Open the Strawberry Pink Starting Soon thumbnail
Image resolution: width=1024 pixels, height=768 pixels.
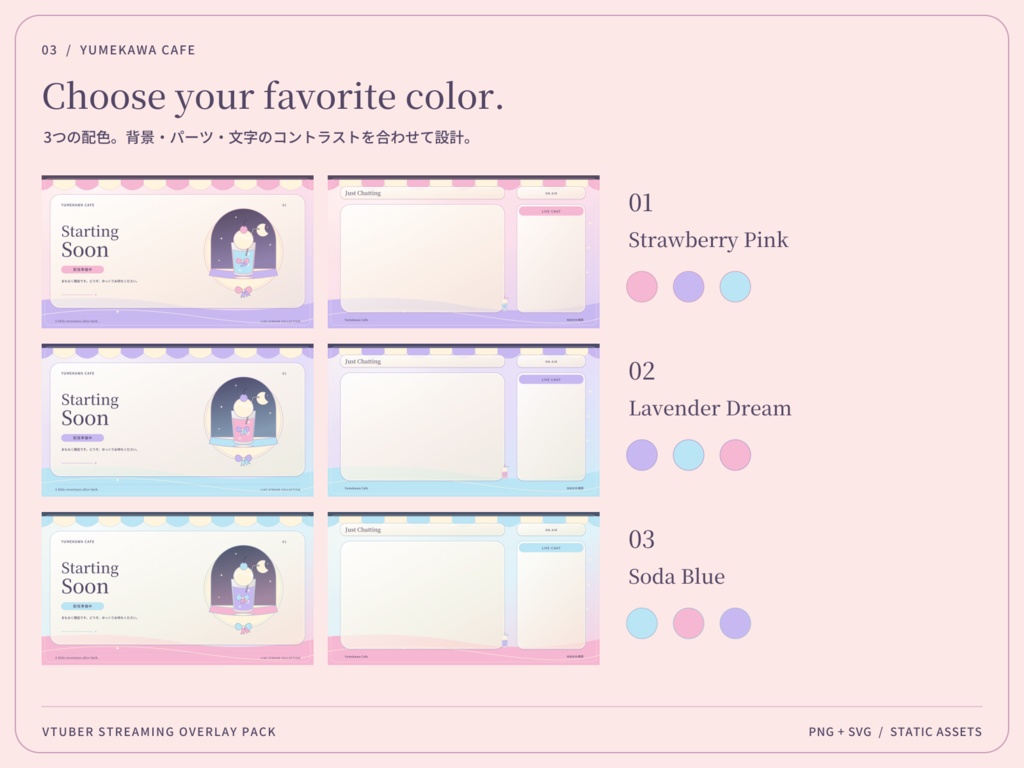coord(178,251)
